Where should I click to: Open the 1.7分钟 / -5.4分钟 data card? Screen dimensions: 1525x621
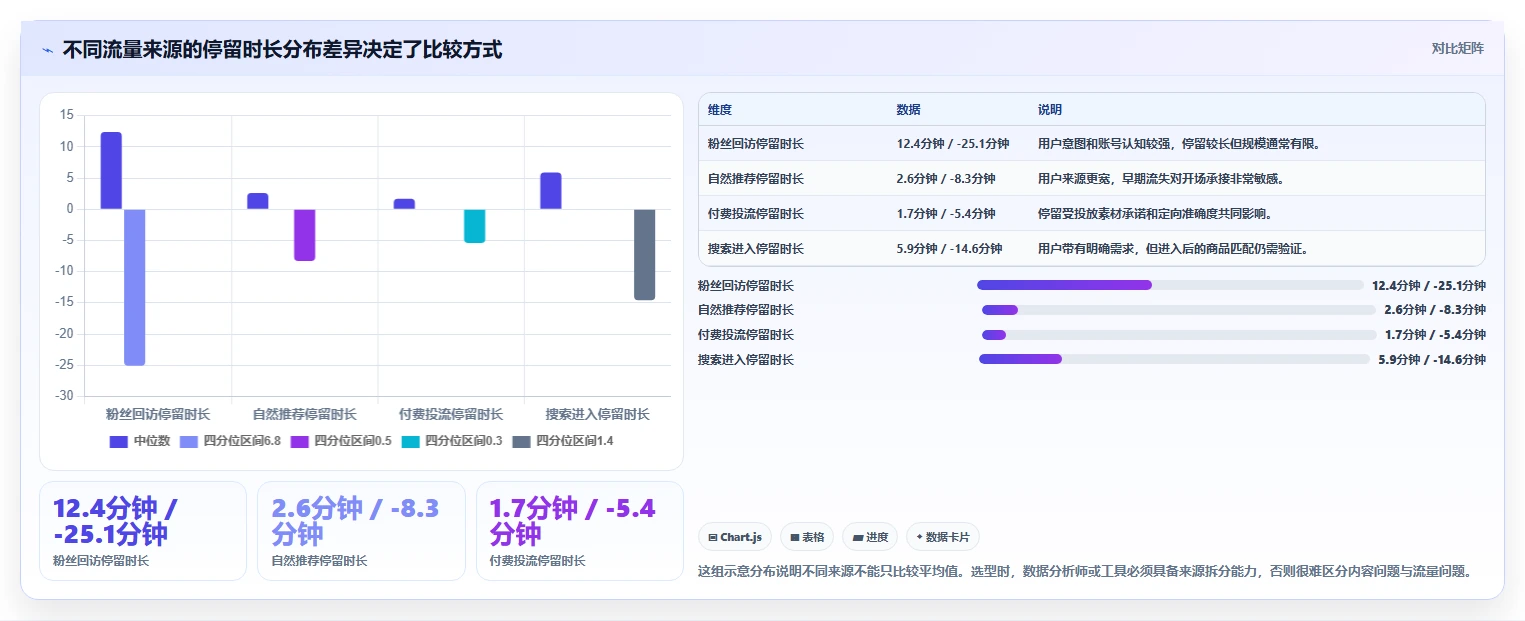pyautogui.click(x=580, y=531)
